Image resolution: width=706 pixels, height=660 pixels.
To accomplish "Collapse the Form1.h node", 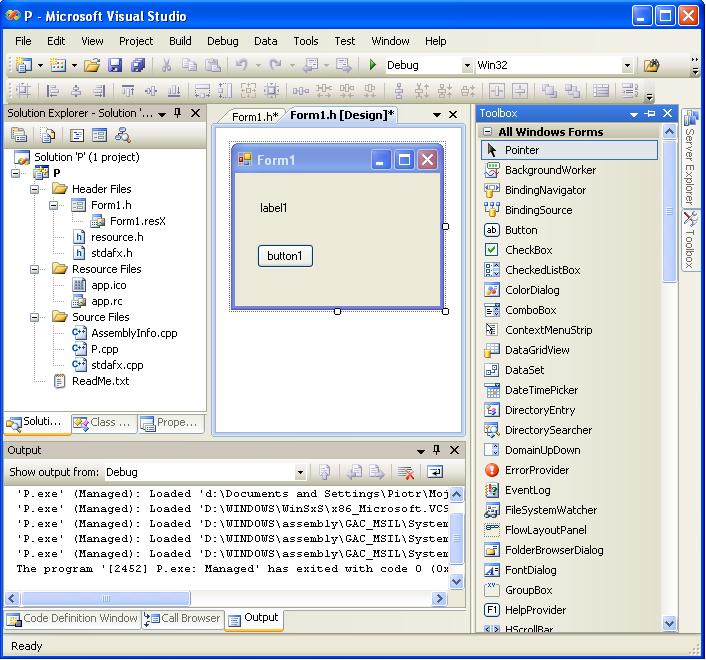I will coord(54,205).
